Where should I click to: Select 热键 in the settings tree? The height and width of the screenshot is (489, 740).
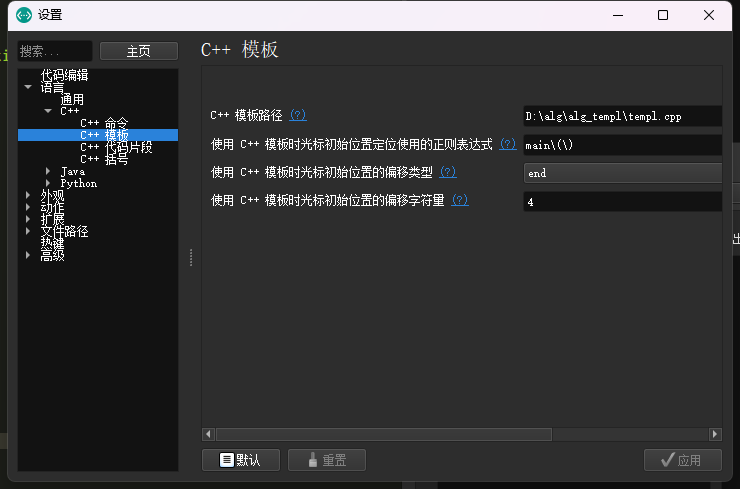[52, 243]
